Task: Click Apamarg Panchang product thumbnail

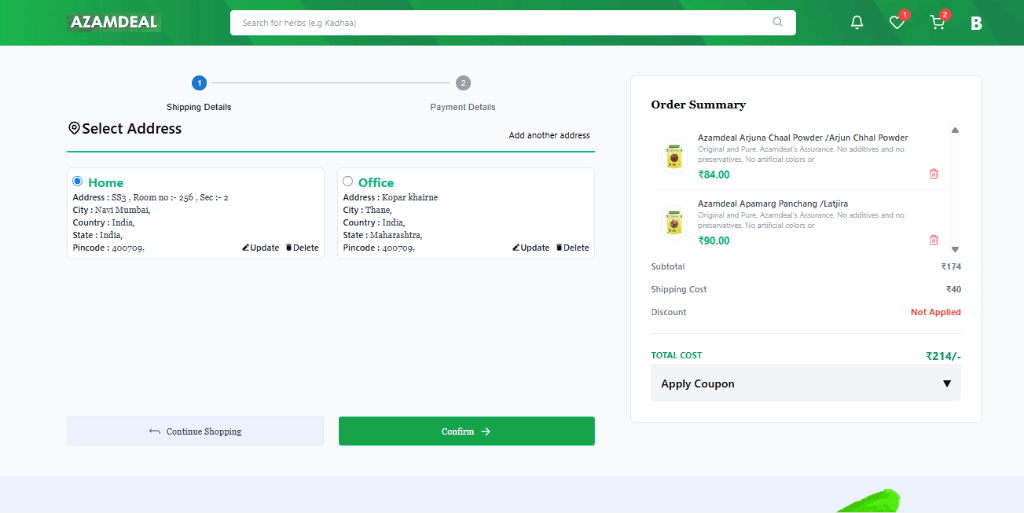Action: [x=673, y=223]
